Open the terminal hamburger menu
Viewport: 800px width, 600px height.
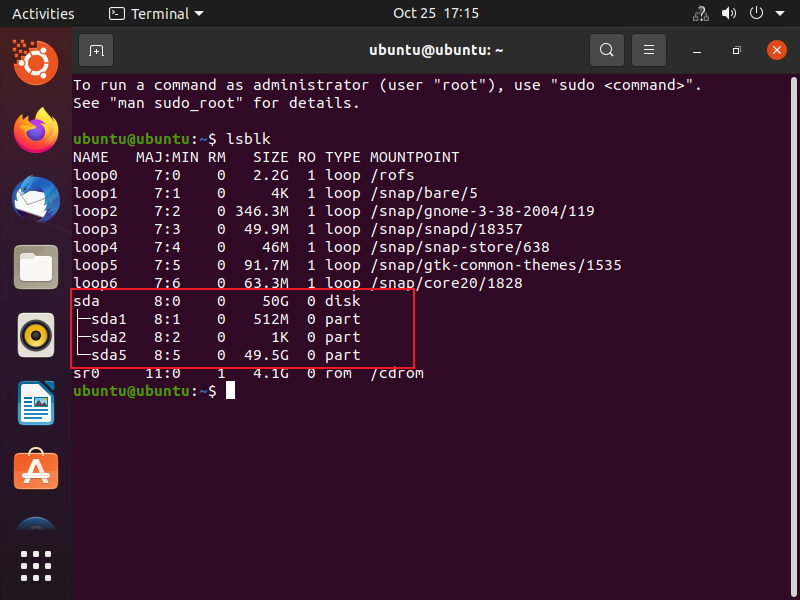click(649, 50)
